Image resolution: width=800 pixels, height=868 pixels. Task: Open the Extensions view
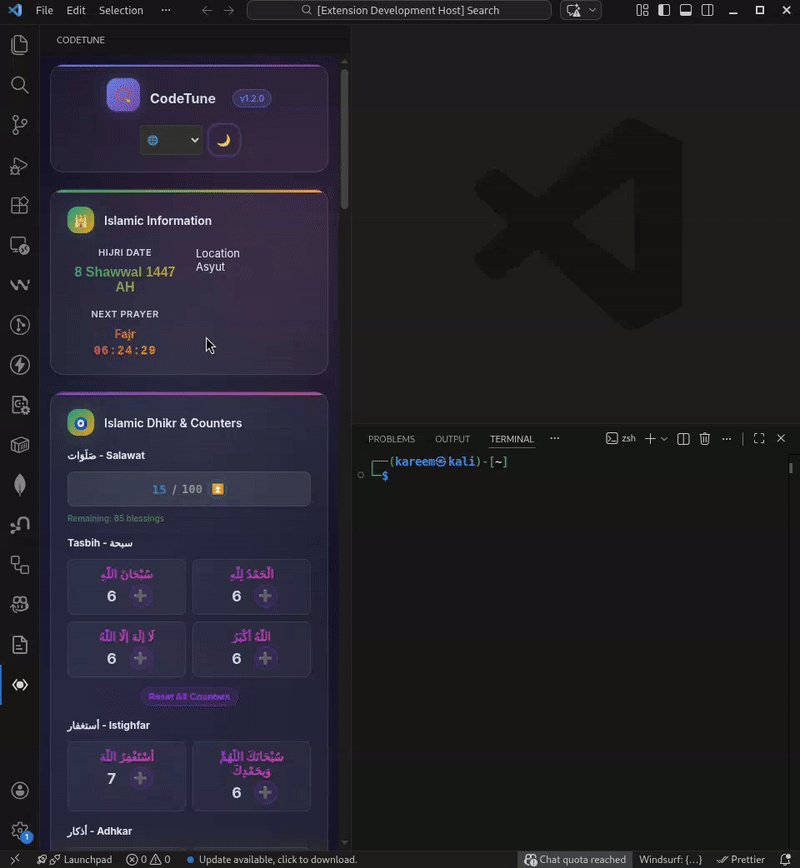click(x=19, y=205)
